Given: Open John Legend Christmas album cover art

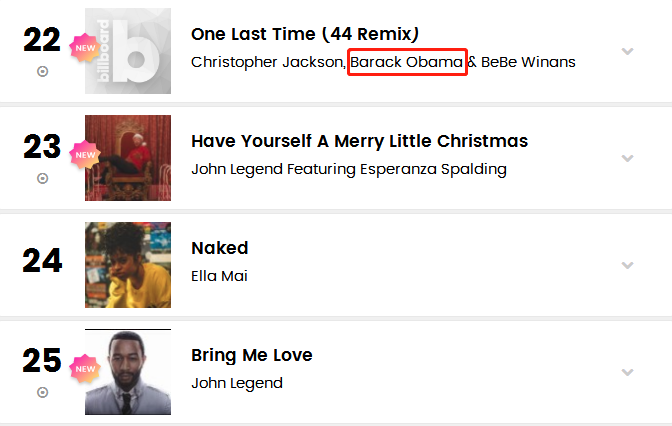Looking at the screenshot, I should pos(128,158).
